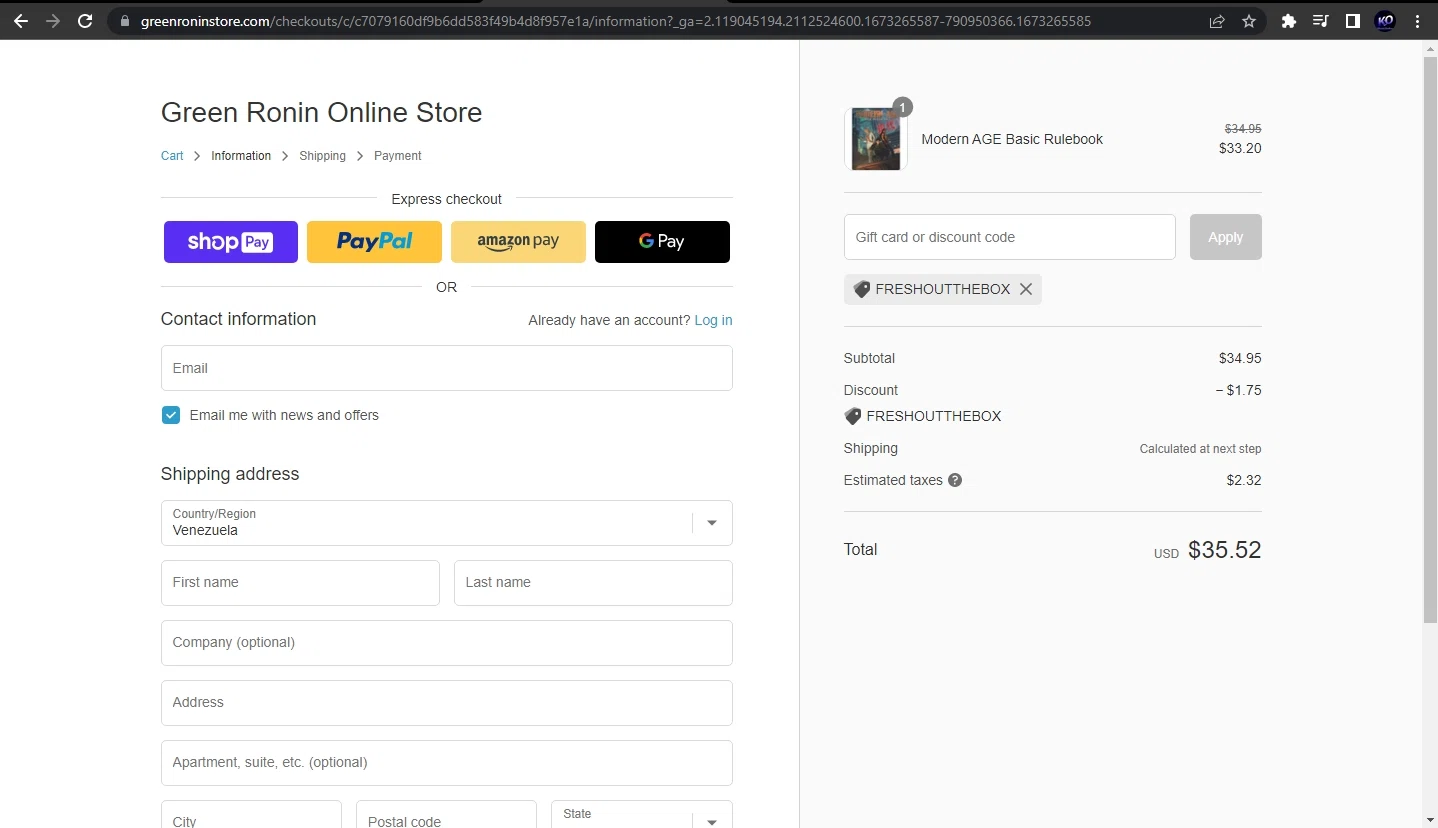Click the total amount $35.52
Screen dimensions: 1438x828
(1225, 550)
